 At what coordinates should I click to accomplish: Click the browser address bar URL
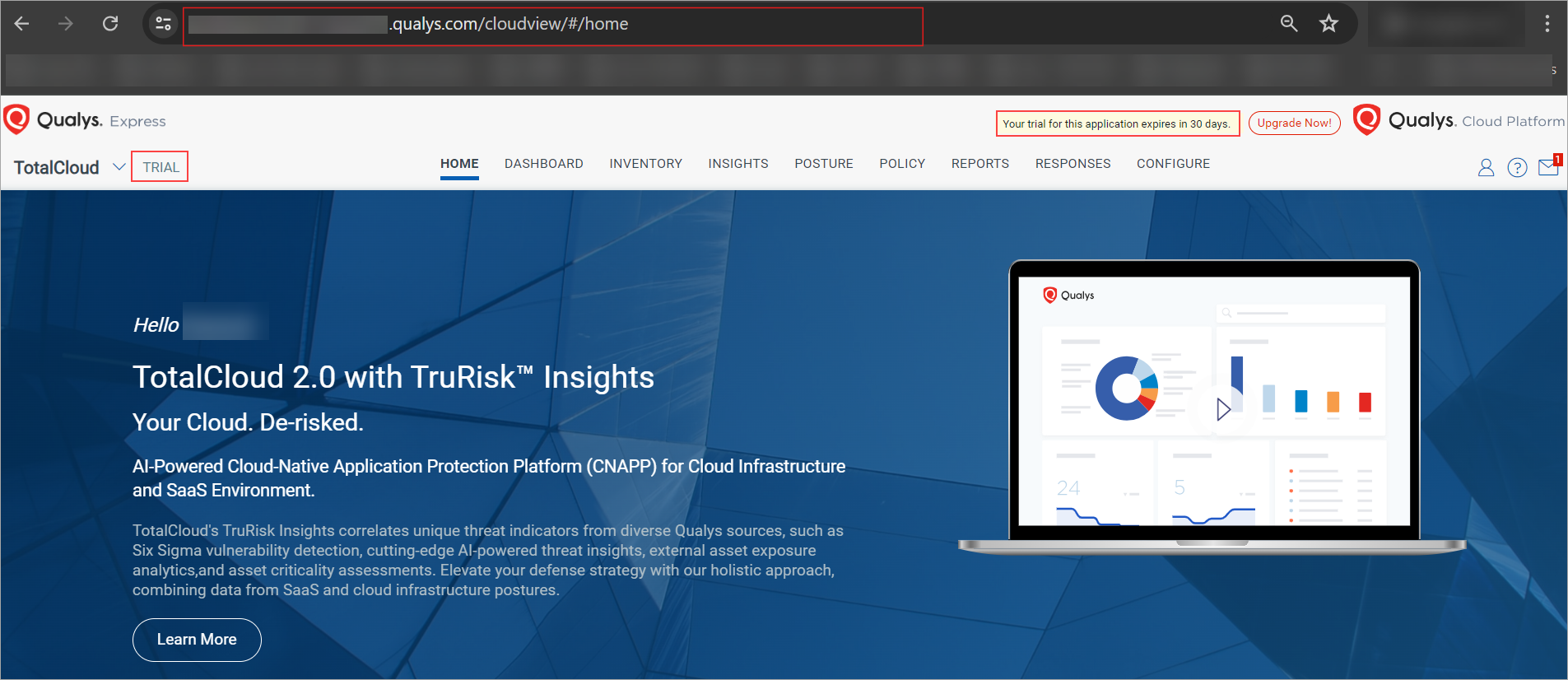[x=551, y=25]
